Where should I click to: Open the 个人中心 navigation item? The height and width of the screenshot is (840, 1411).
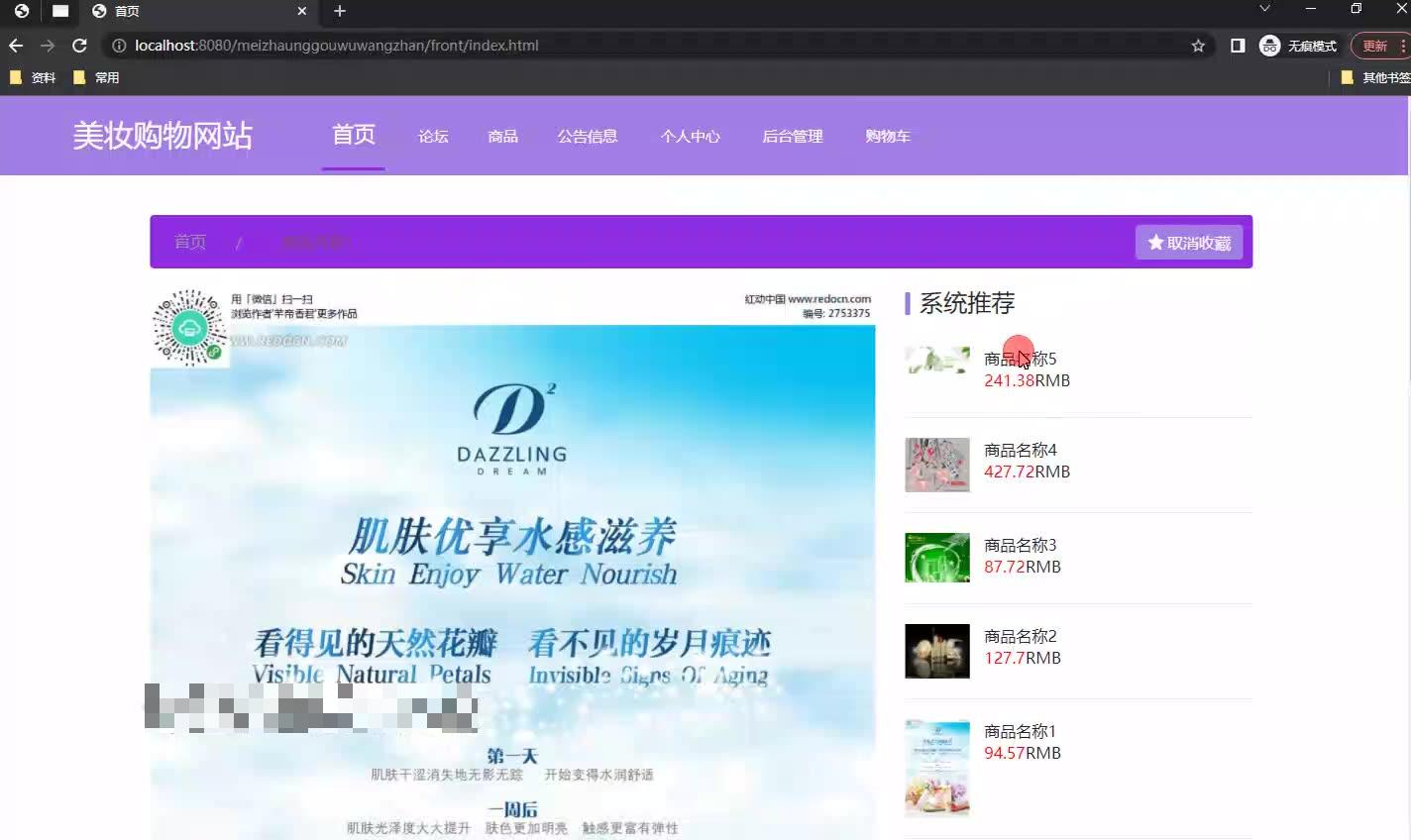tap(691, 137)
